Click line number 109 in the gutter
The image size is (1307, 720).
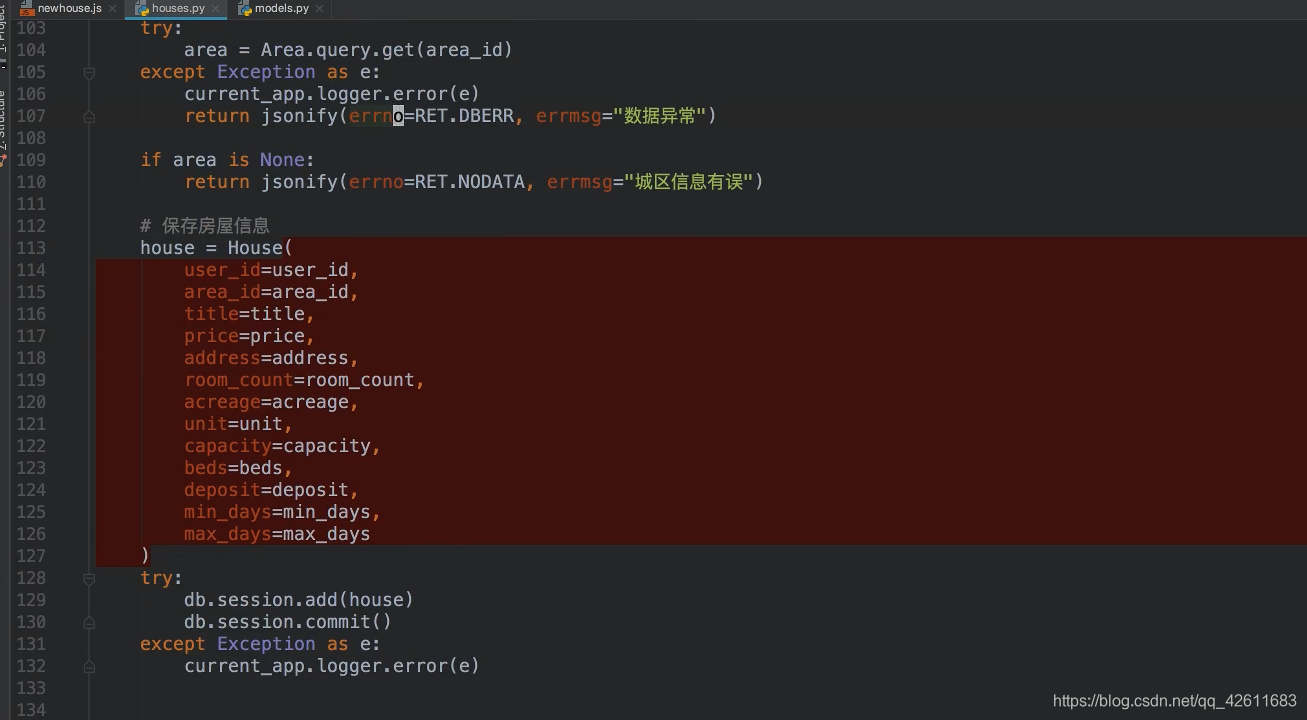[x=30, y=160]
